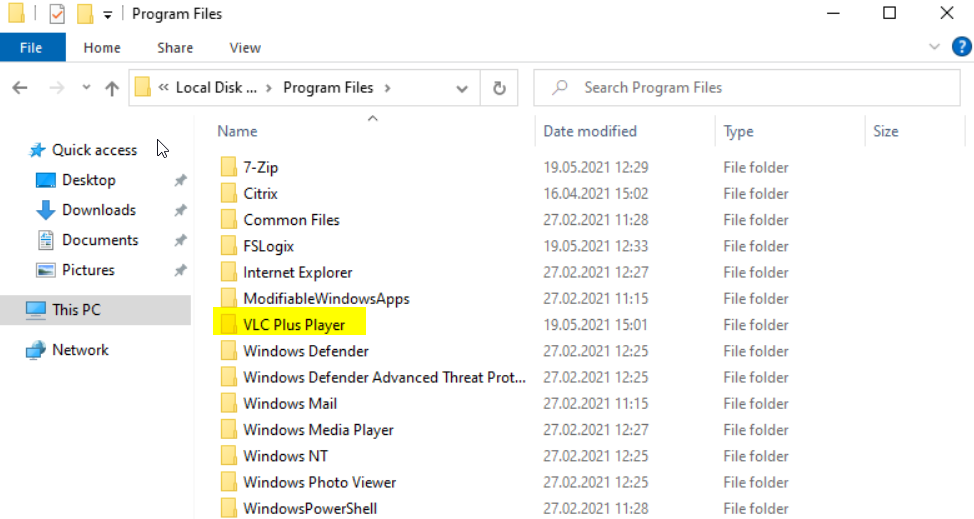Click the Program Files title bar folder icon
The height and width of the screenshot is (519, 974).
(17, 14)
